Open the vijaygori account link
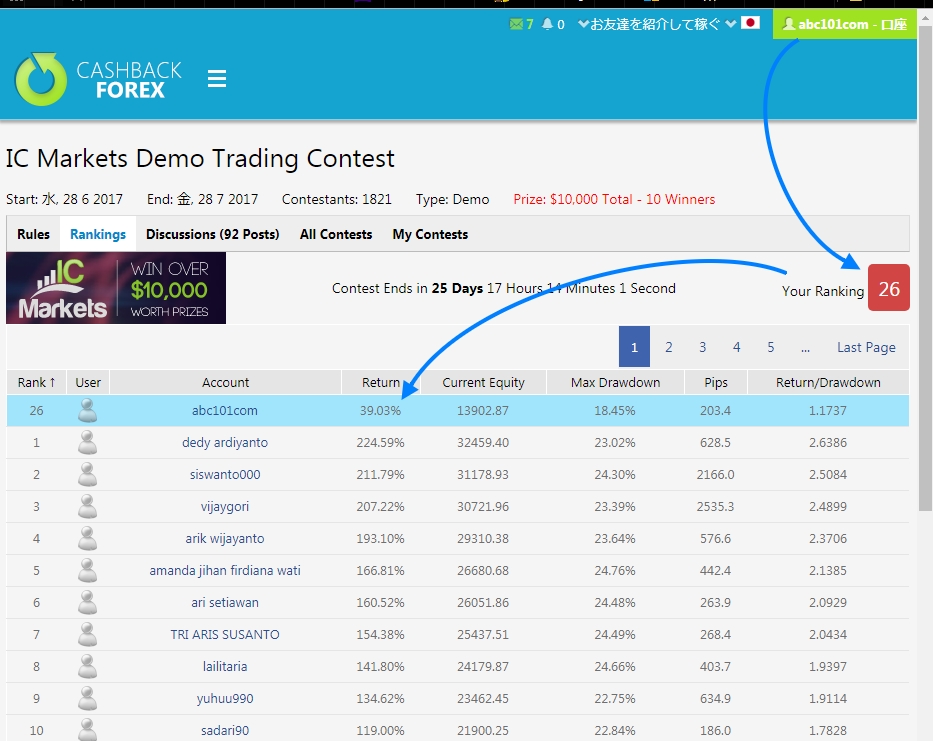Screen dimensions: 933x741 coord(225,506)
